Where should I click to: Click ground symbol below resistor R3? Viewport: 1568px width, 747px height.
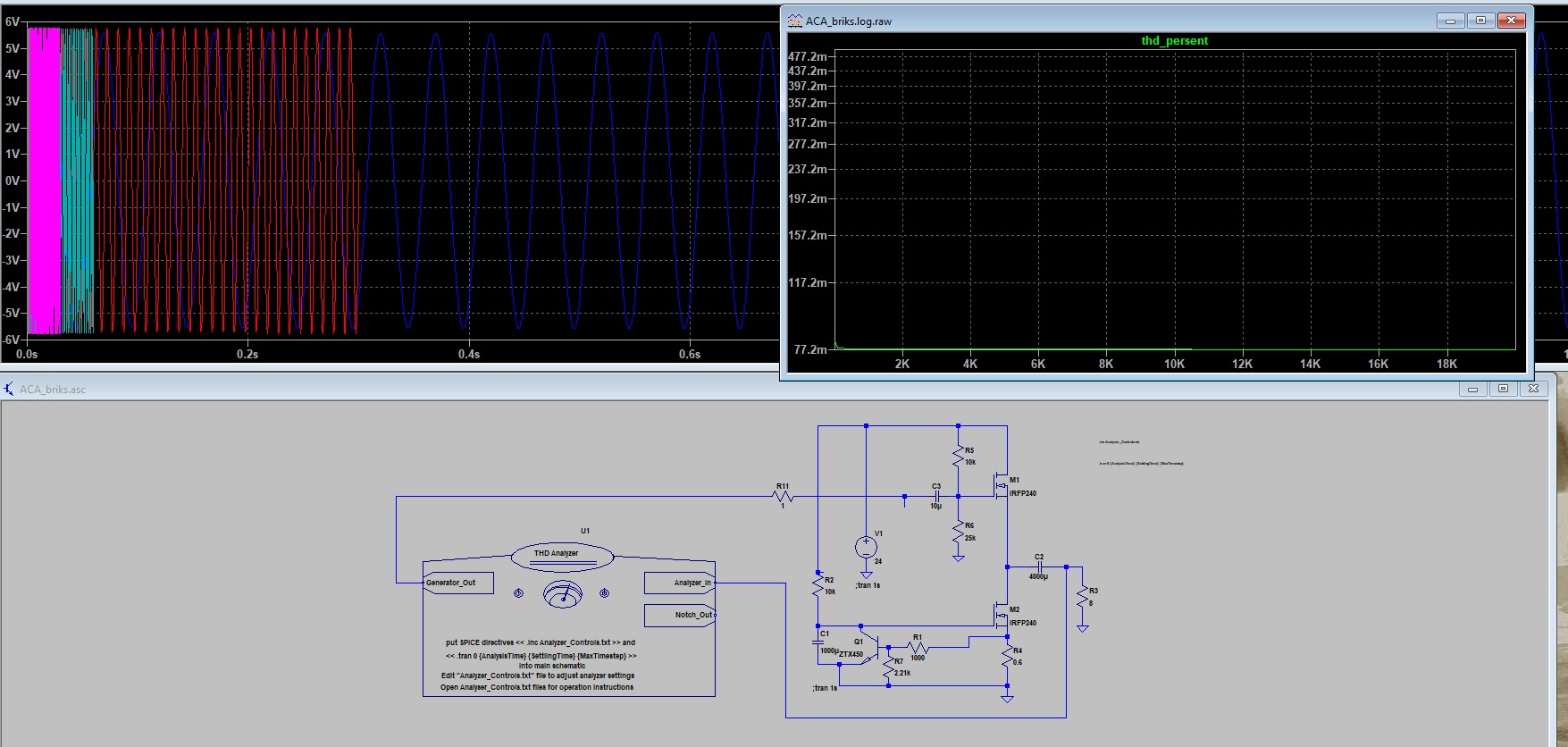point(1082,627)
